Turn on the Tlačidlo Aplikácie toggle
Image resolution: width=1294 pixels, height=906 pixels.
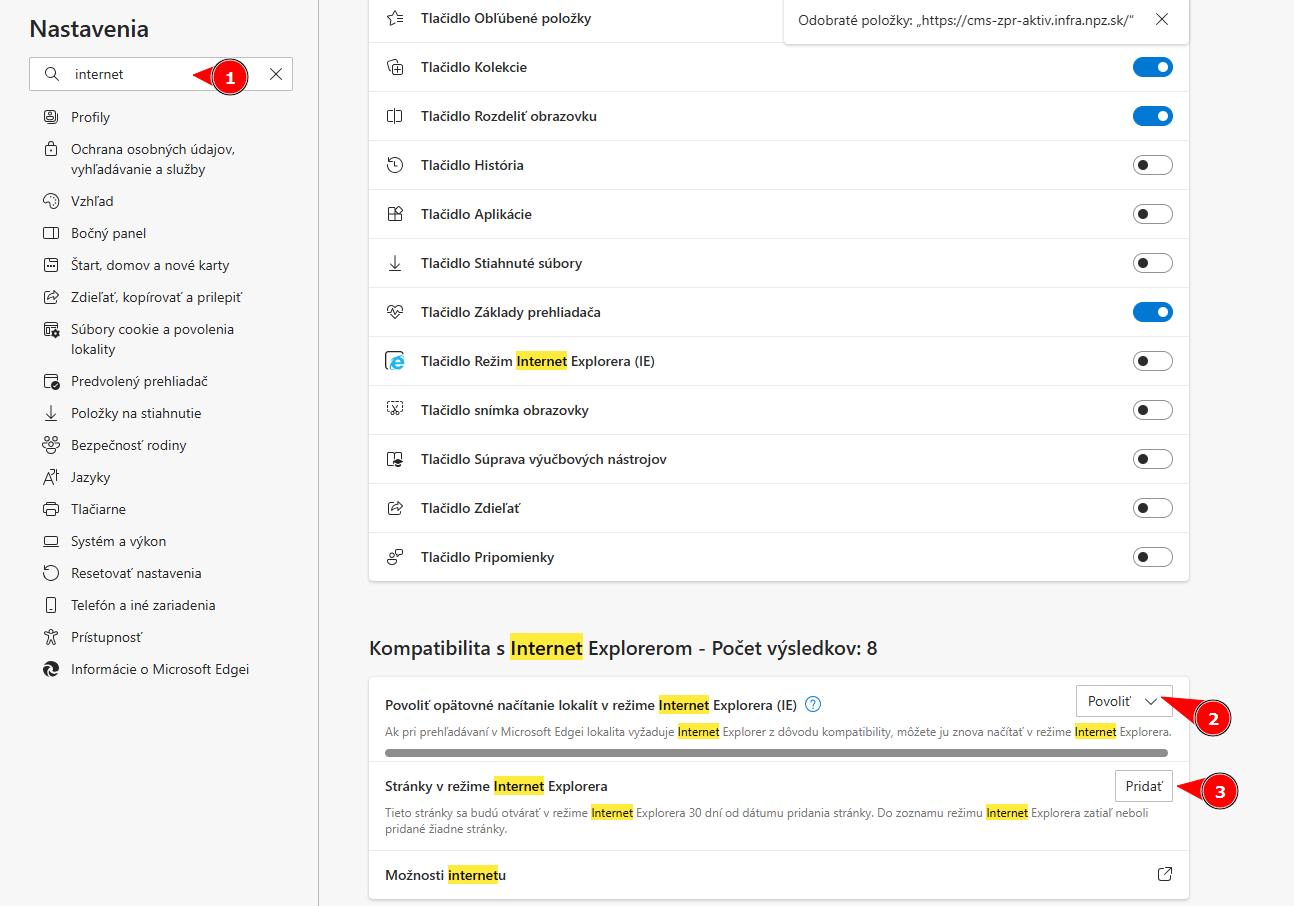pyautogui.click(x=1152, y=214)
